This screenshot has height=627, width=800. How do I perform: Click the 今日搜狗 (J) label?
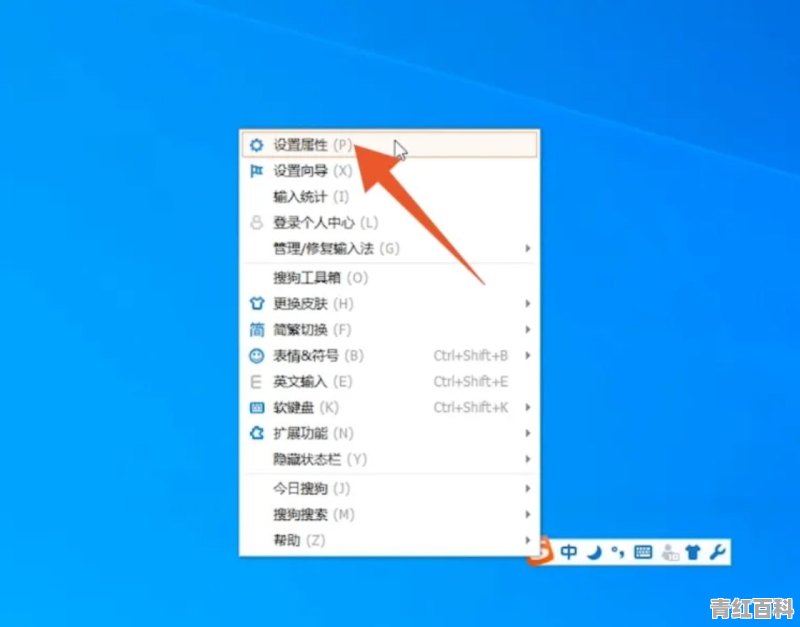click(312, 489)
